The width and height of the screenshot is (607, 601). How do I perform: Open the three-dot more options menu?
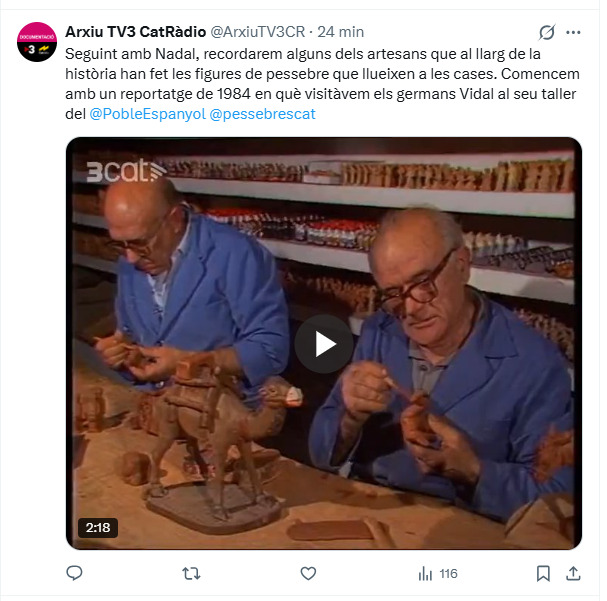[x=573, y=32]
